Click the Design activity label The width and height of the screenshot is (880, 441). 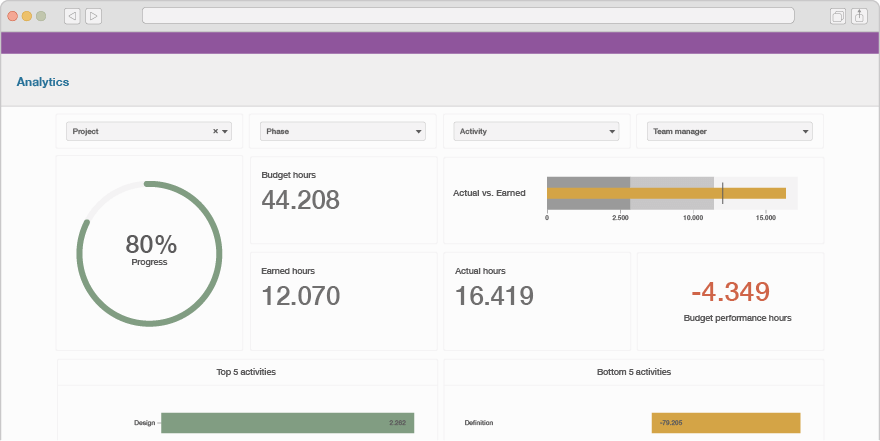click(x=144, y=423)
